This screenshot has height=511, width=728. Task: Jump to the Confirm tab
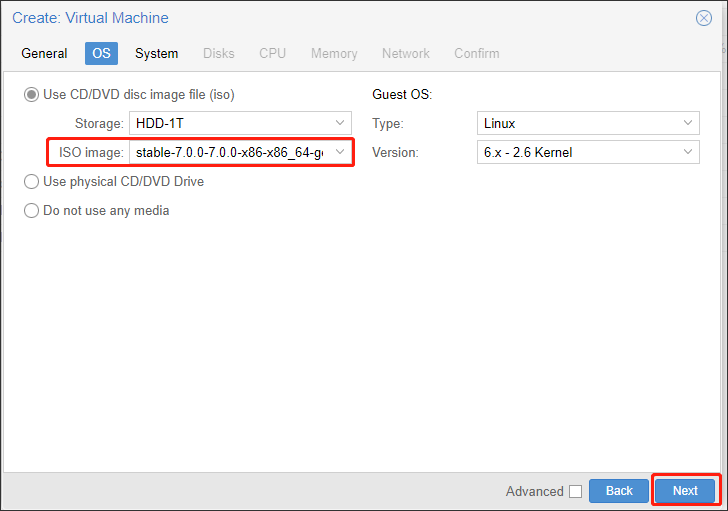click(x=476, y=53)
